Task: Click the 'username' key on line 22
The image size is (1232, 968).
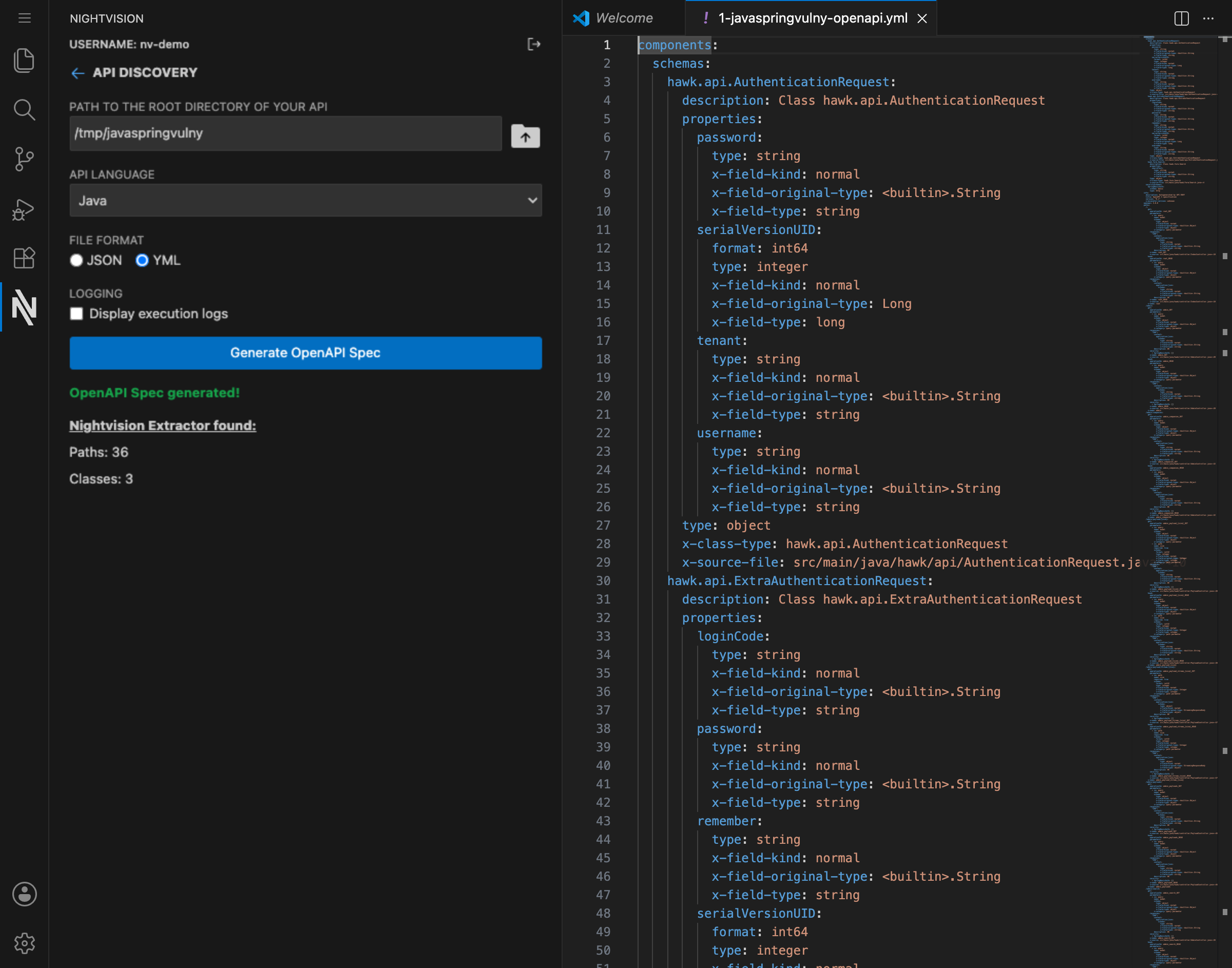Action: 726,433
